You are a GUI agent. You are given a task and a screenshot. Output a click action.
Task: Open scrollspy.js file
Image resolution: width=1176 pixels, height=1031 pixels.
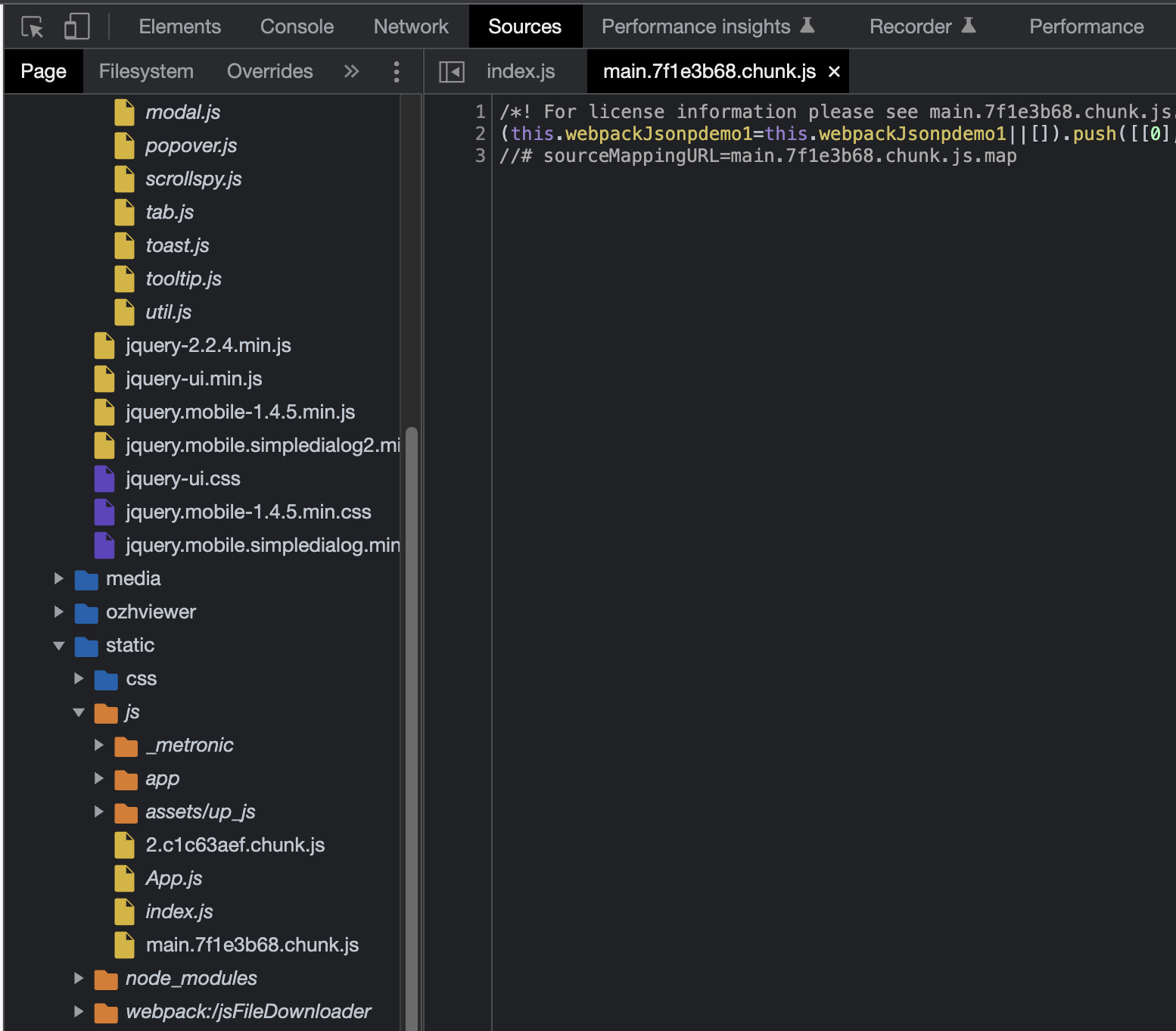pyautogui.click(x=194, y=179)
